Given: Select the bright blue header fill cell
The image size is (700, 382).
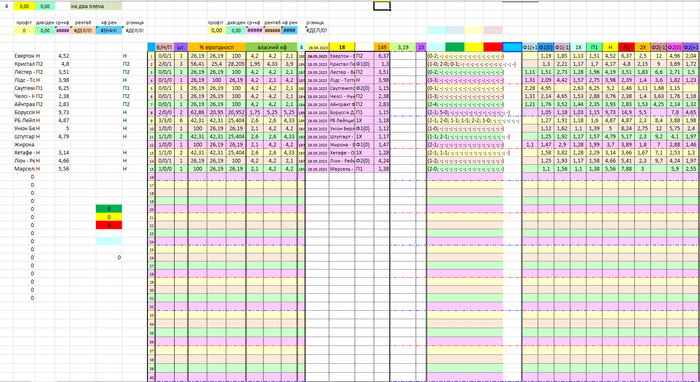Looking at the screenshot, I should coord(512,47).
